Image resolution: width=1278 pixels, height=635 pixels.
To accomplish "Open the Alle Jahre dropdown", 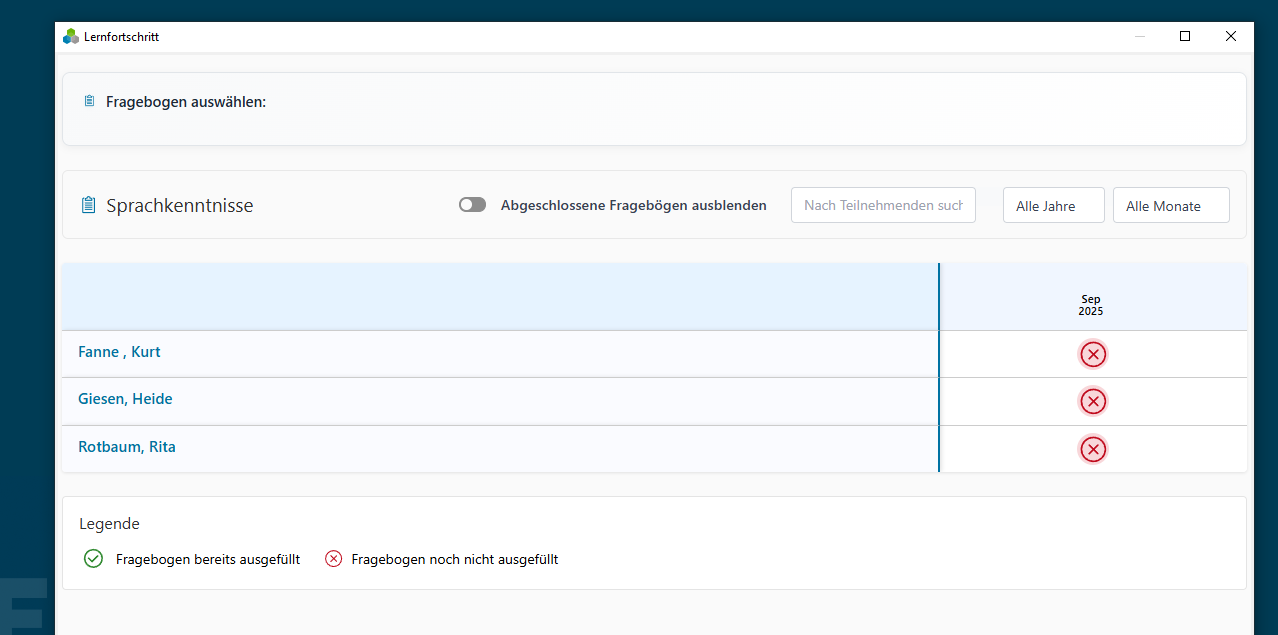I will point(1054,205).
